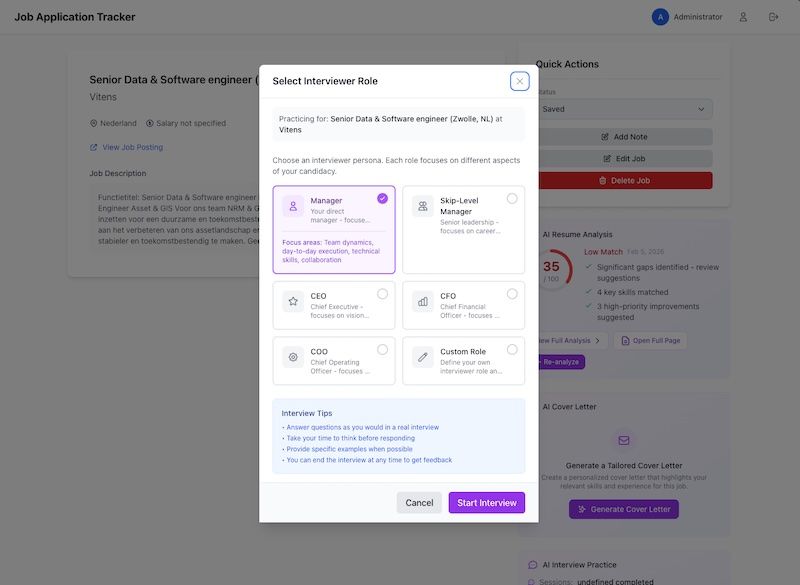Click the Interview Tips heading

307,413
